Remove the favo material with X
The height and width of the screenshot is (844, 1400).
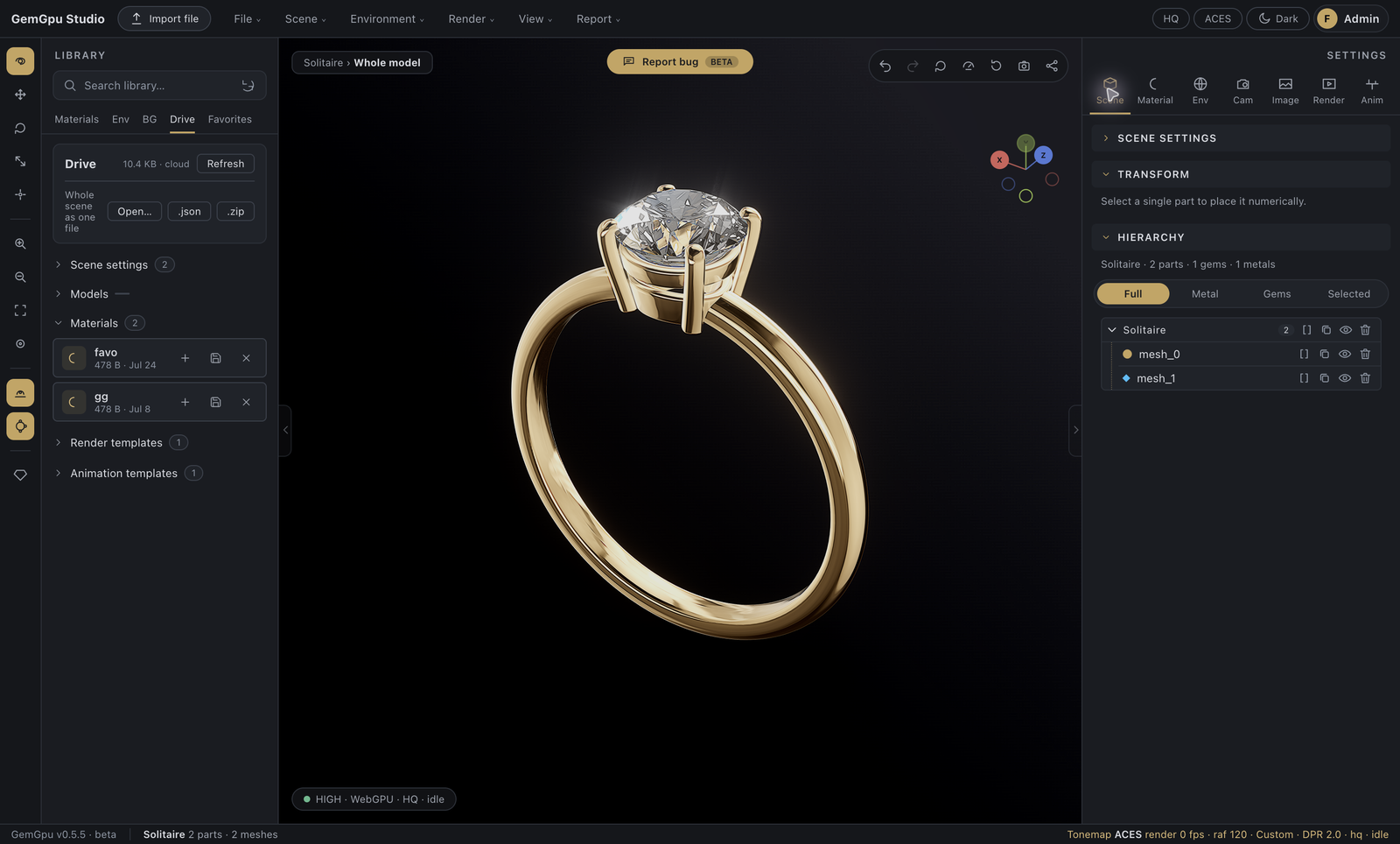[246, 358]
